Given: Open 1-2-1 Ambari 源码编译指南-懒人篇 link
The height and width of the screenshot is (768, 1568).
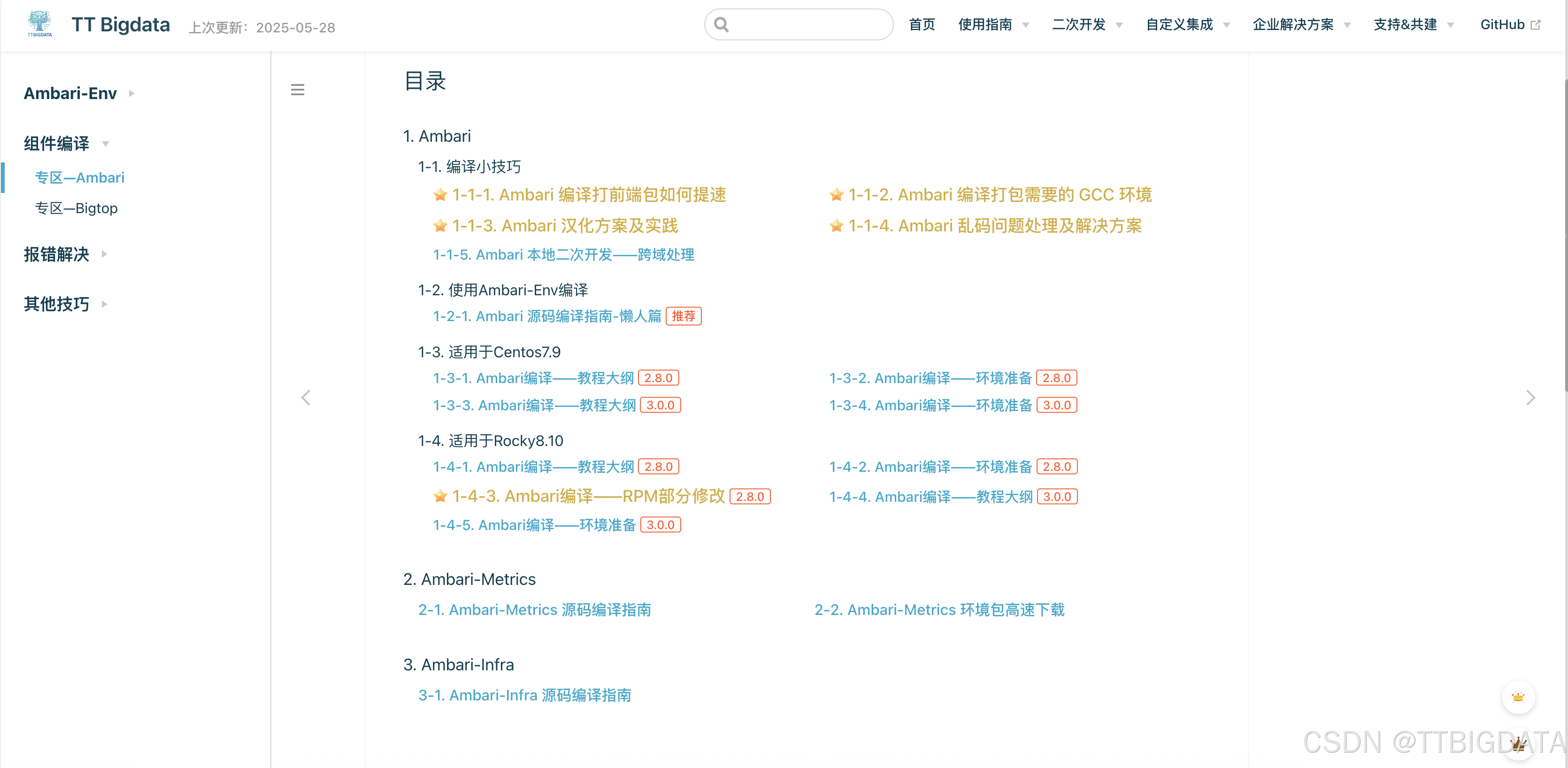Looking at the screenshot, I should tap(546, 316).
